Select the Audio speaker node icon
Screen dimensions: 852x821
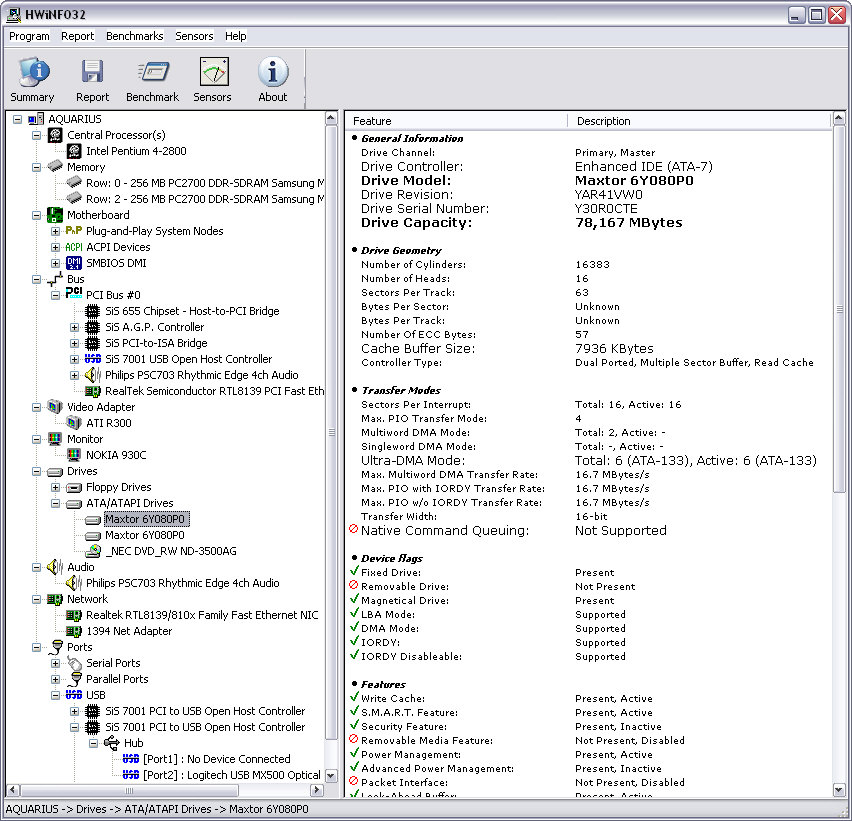[55, 567]
